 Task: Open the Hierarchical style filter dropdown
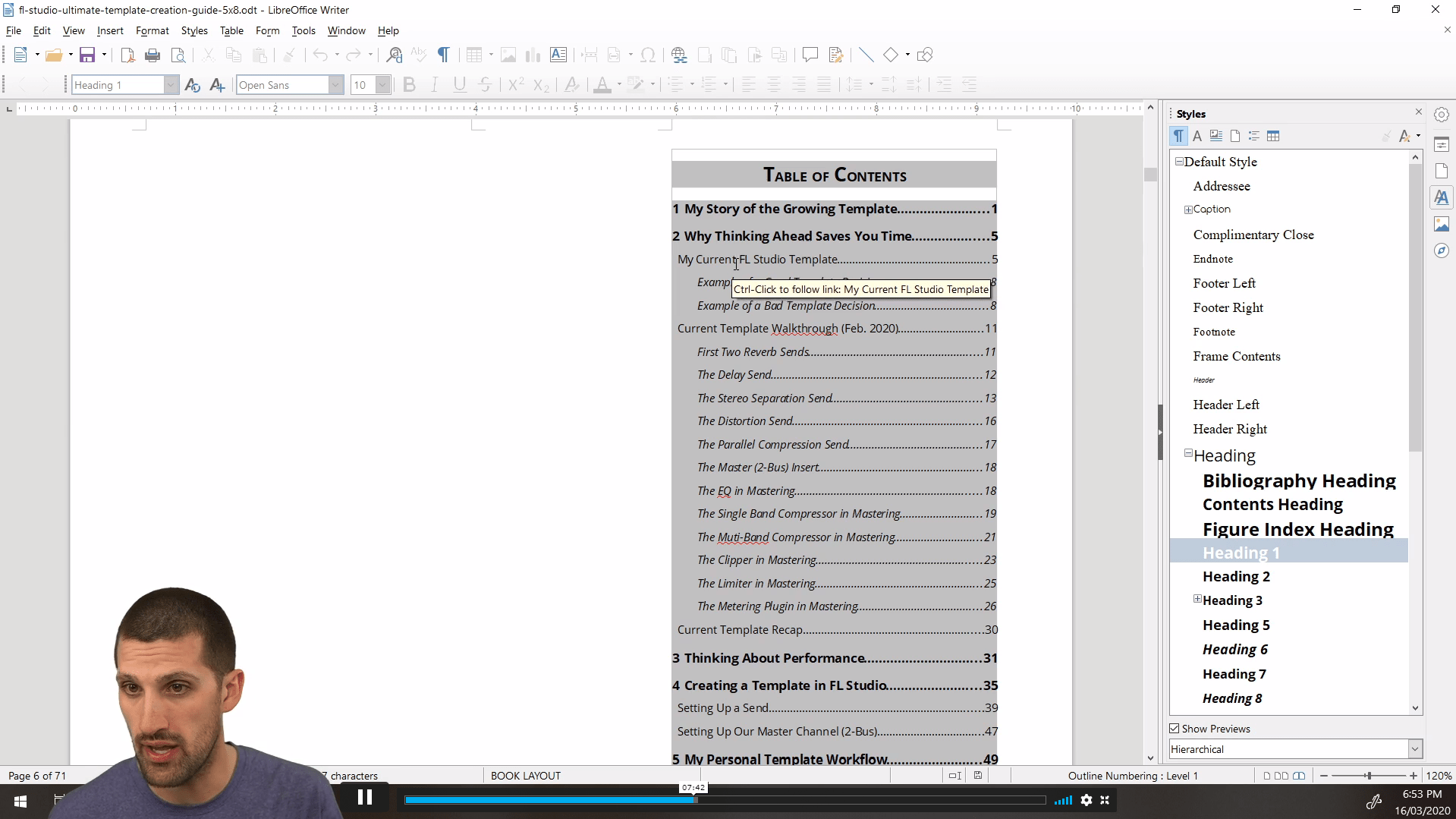pos(1414,749)
